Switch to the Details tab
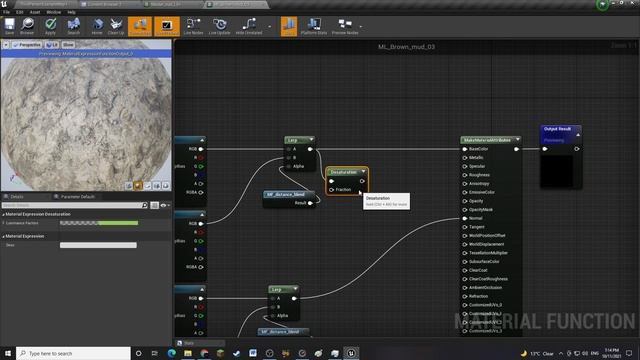The width and height of the screenshot is (640, 360). 16,197
